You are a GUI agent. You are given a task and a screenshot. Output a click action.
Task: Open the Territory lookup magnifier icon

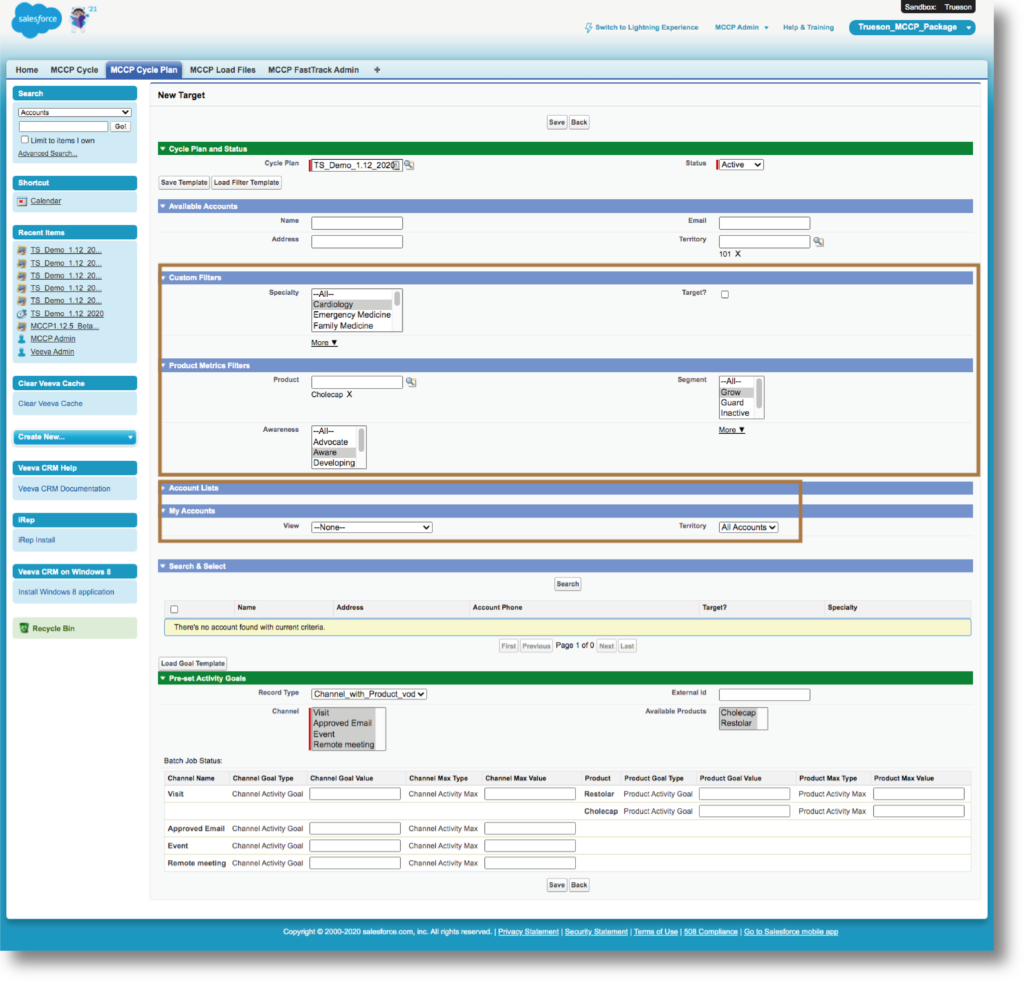coord(818,242)
